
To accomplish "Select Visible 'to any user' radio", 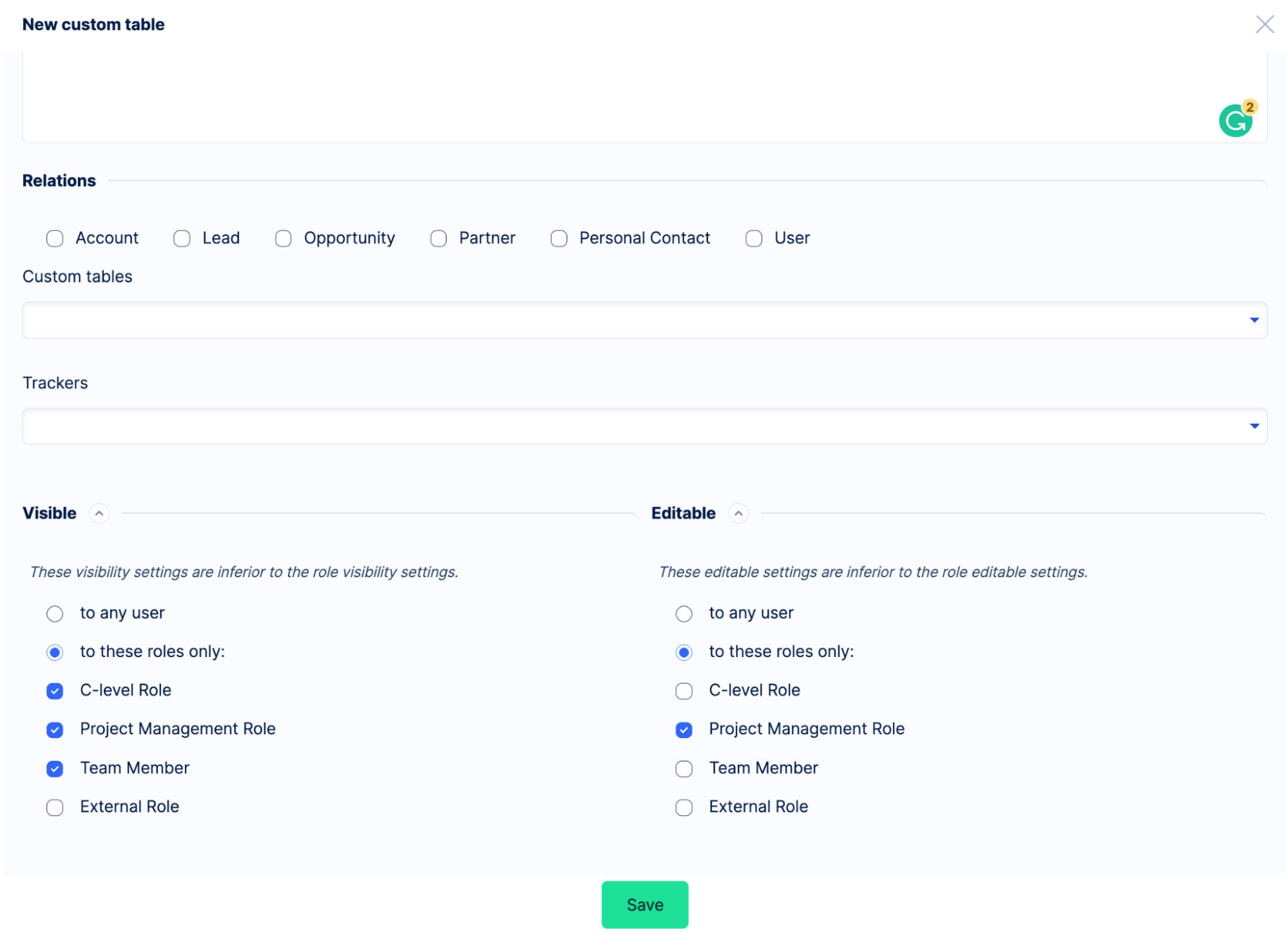I will [55, 614].
